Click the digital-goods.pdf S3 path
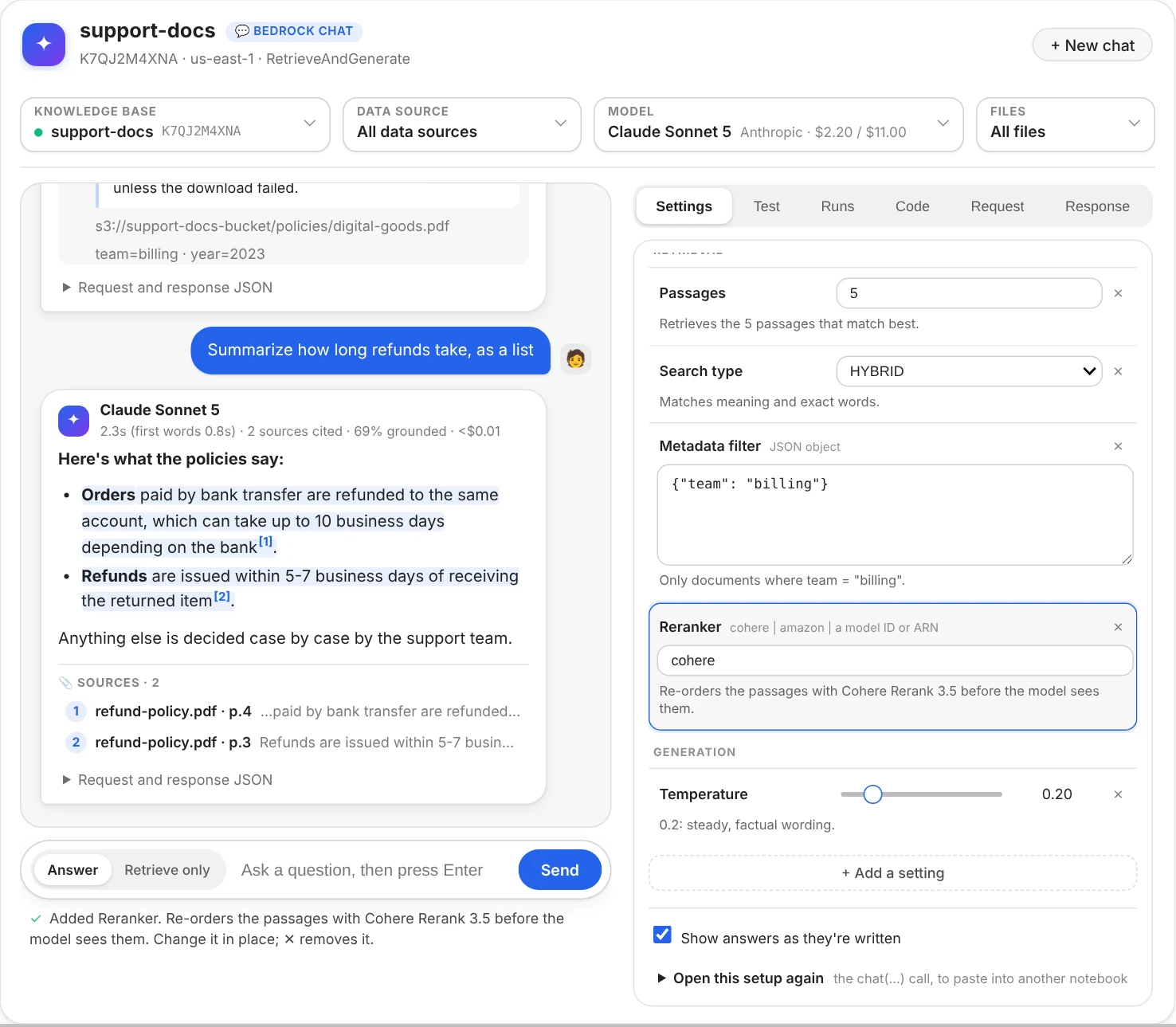 click(272, 226)
